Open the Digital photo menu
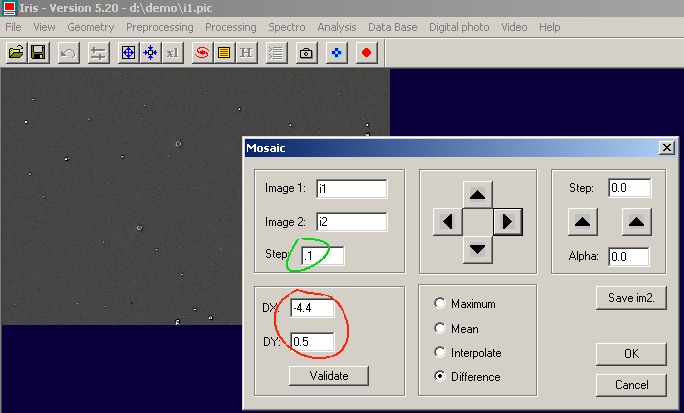The image size is (684, 413). 459,27
